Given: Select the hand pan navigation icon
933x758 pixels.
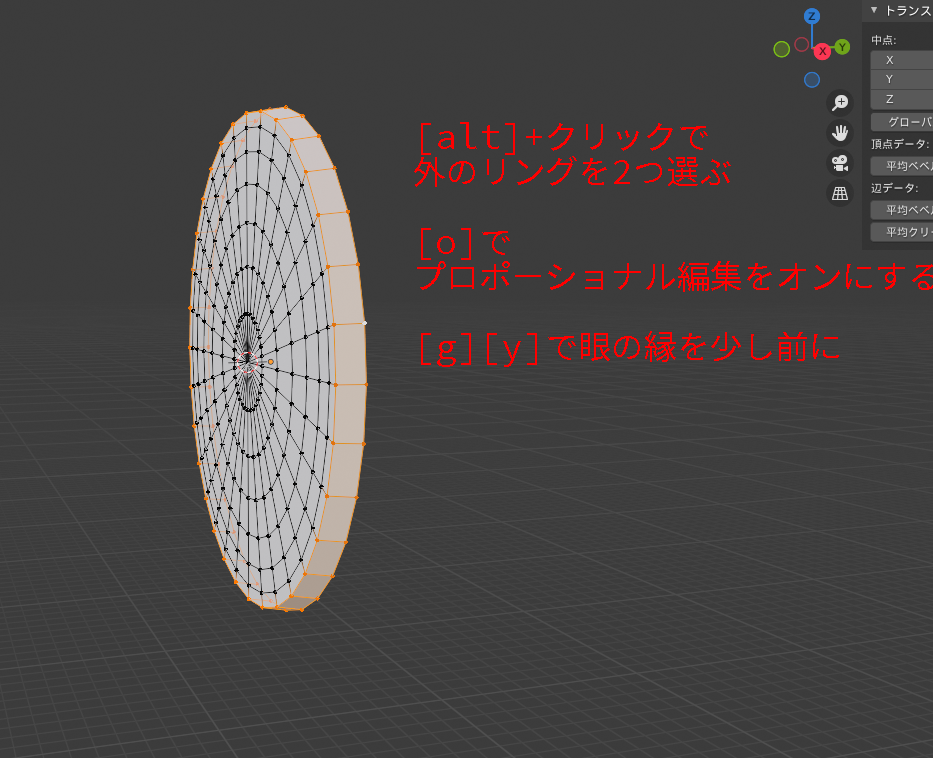Looking at the screenshot, I should [x=839, y=133].
